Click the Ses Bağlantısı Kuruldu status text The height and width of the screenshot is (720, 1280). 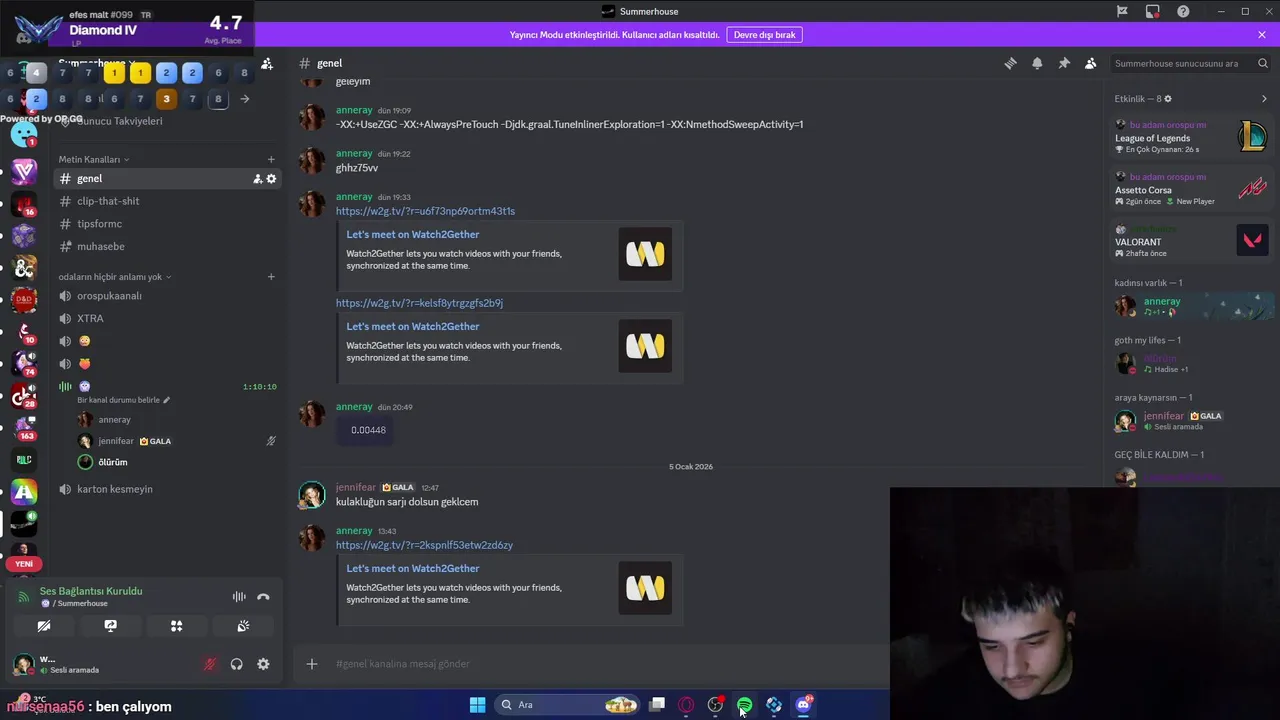[91, 591]
